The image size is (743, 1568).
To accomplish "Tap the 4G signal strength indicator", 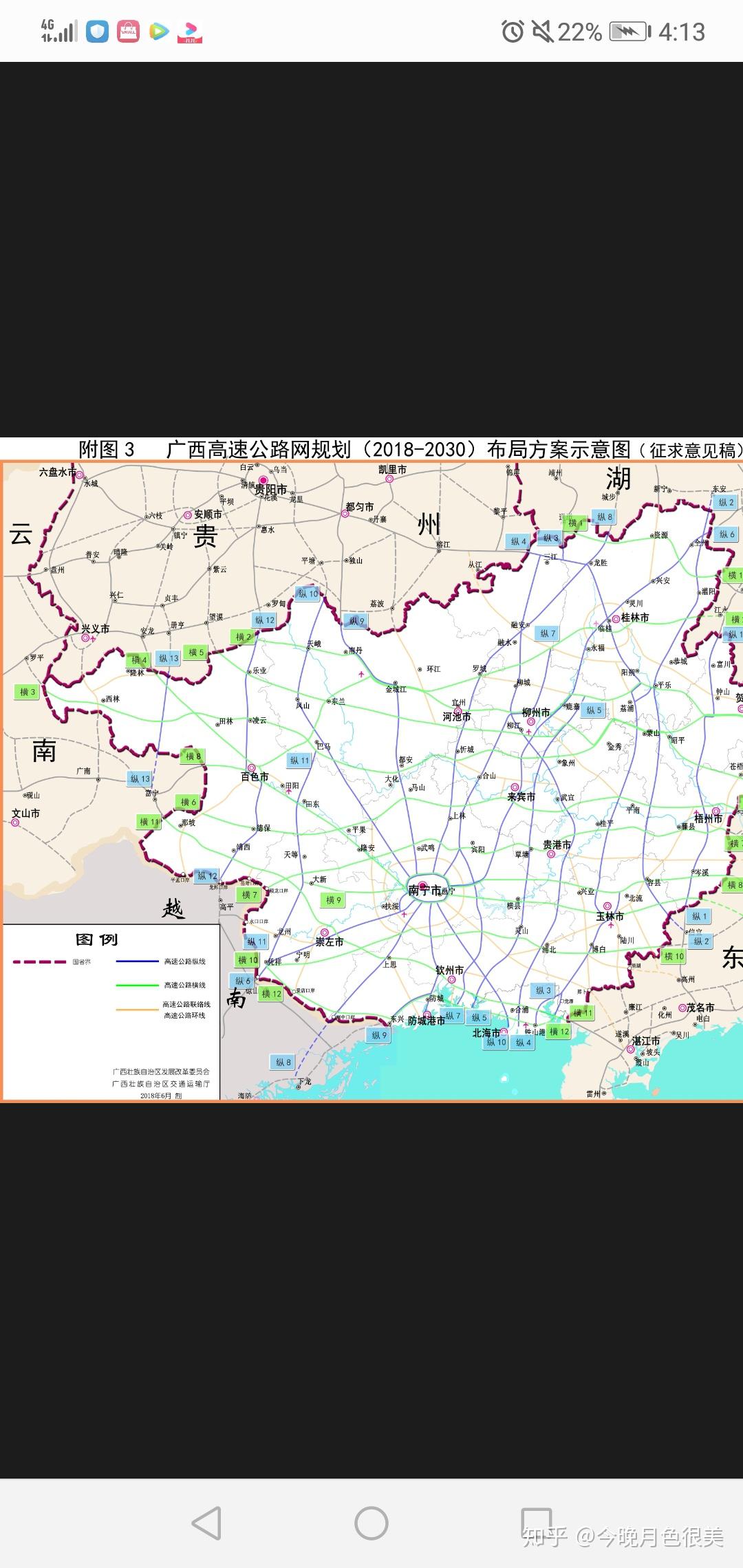I will click(x=58, y=31).
